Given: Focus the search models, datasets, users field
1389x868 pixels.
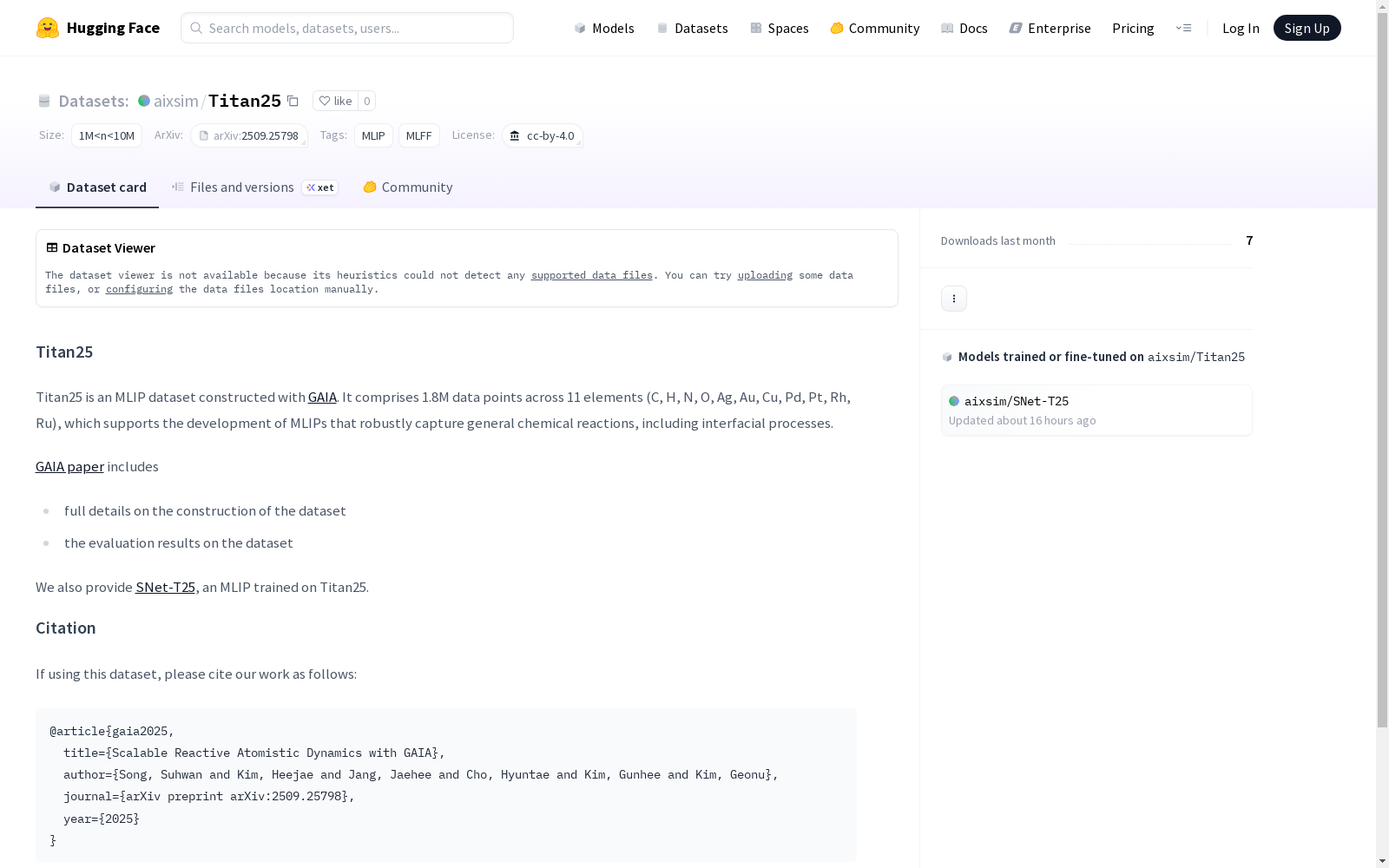Looking at the screenshot, I should (x=347, y=28).
